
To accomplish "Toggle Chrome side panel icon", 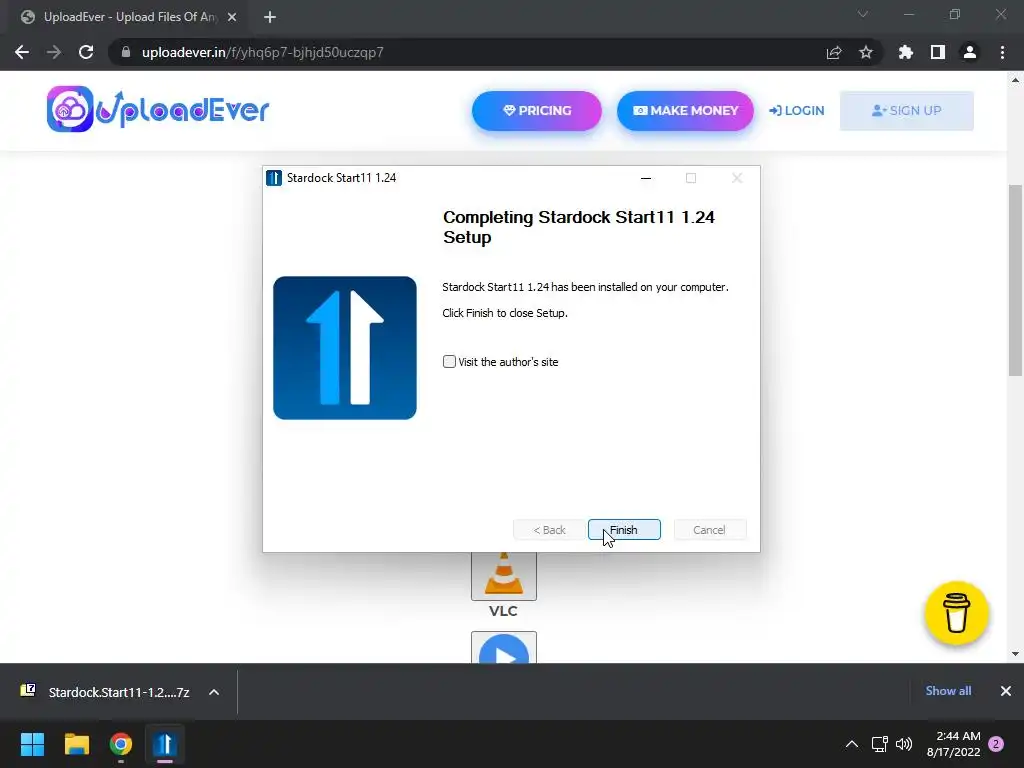I will click(x=938, y=52).
